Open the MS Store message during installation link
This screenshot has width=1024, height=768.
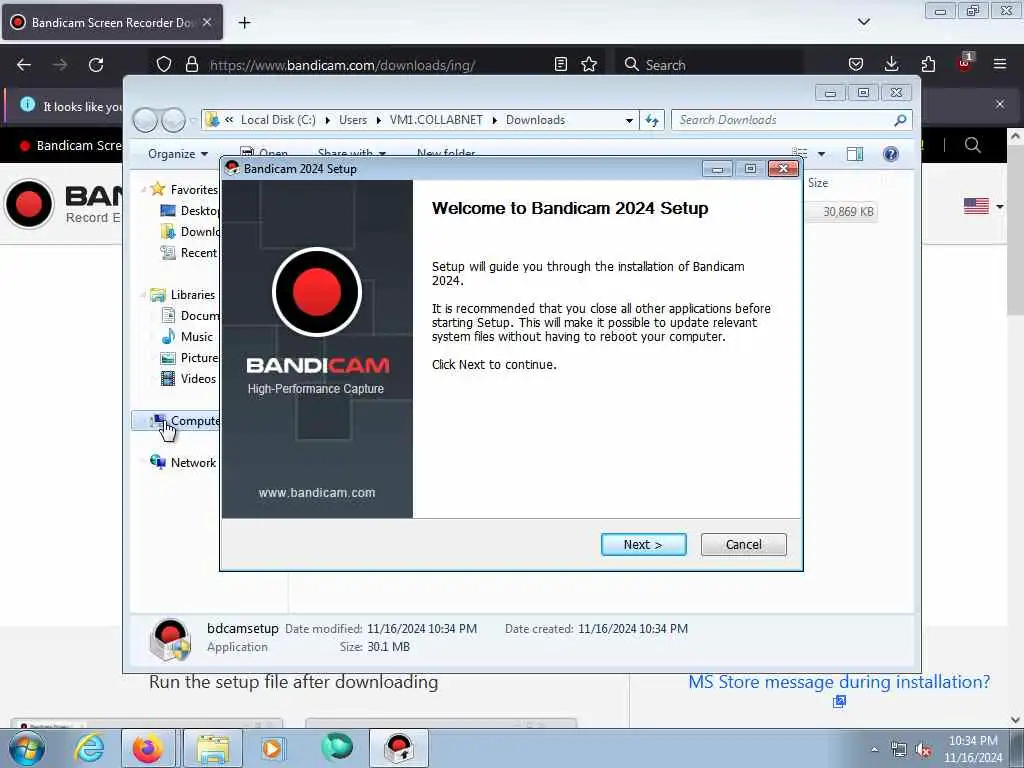pos(839,682)
